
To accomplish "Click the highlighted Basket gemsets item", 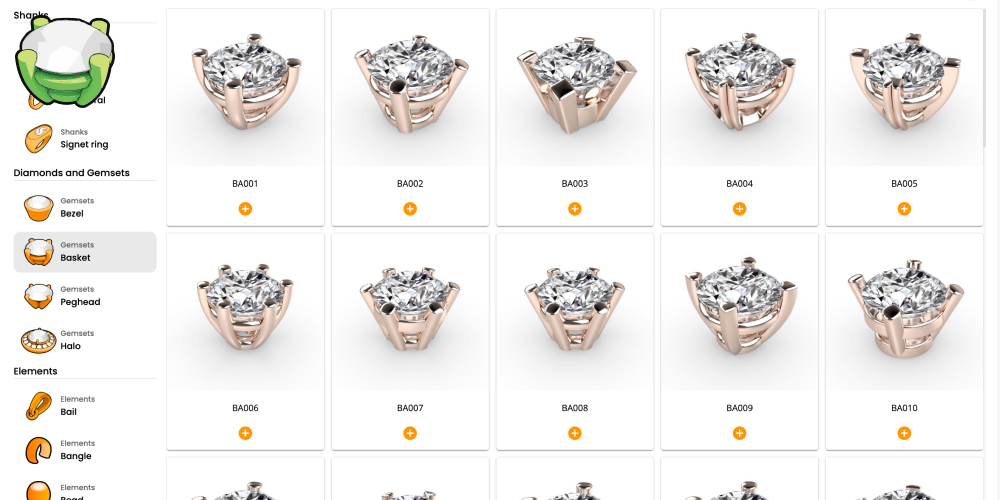I will point(85,252).
